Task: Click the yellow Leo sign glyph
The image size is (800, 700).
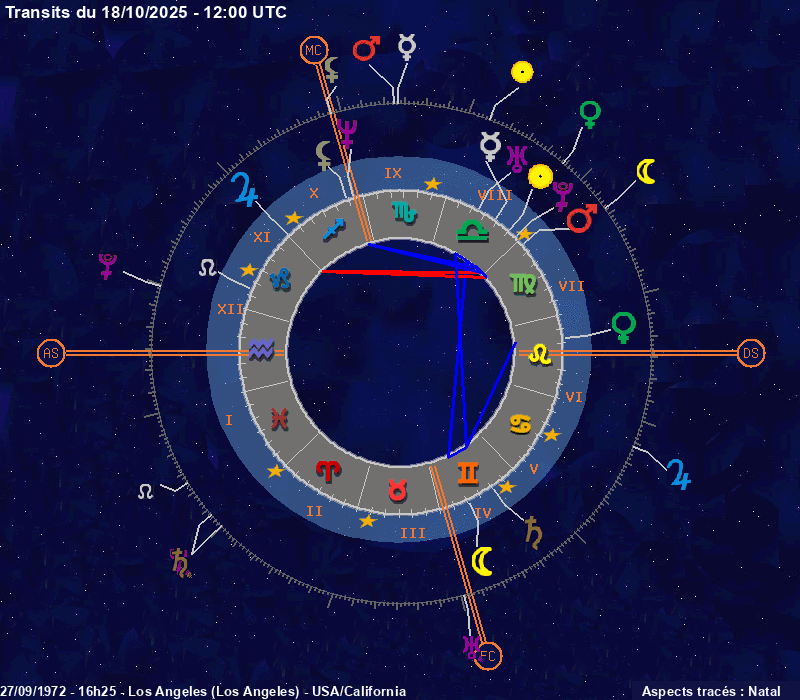Action: click(540, 353)
